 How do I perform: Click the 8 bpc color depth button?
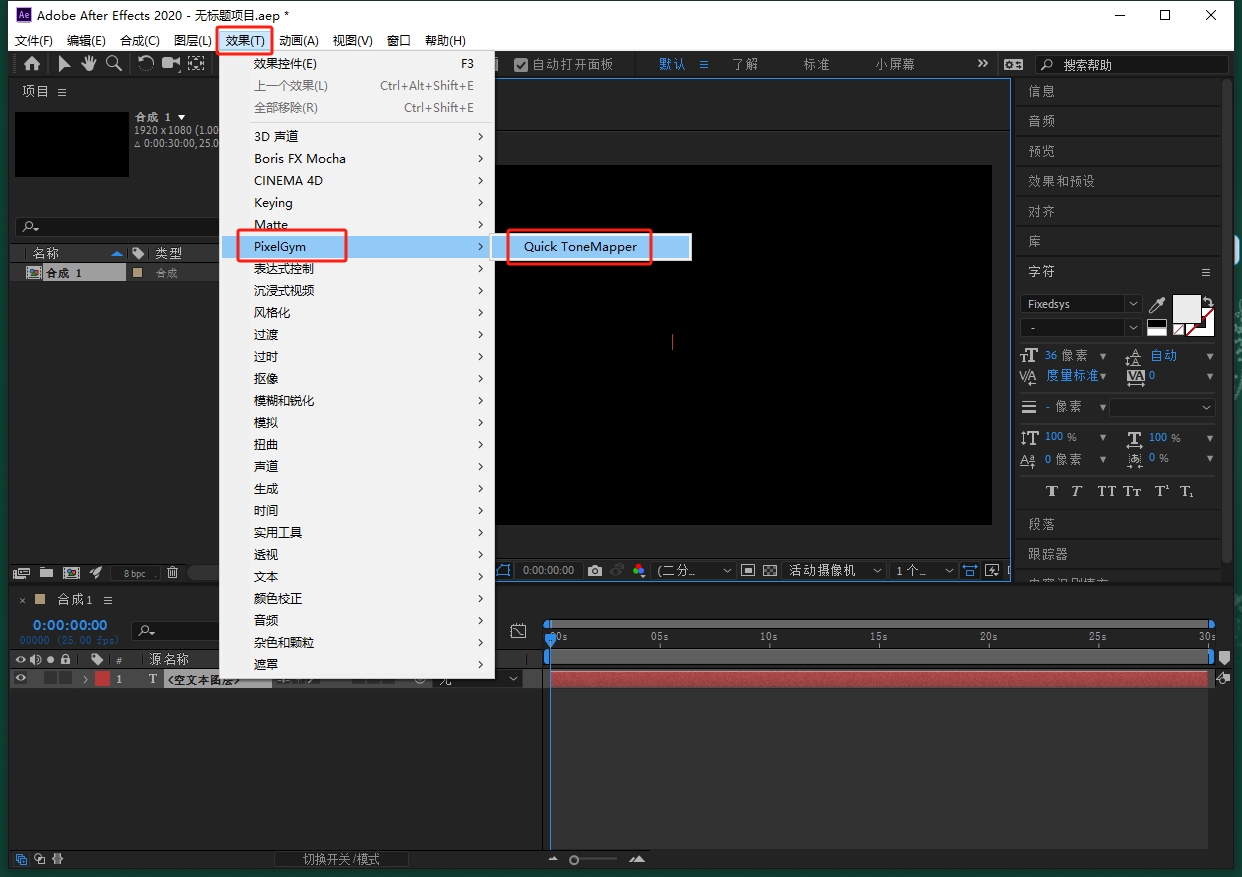coord(134,573)
